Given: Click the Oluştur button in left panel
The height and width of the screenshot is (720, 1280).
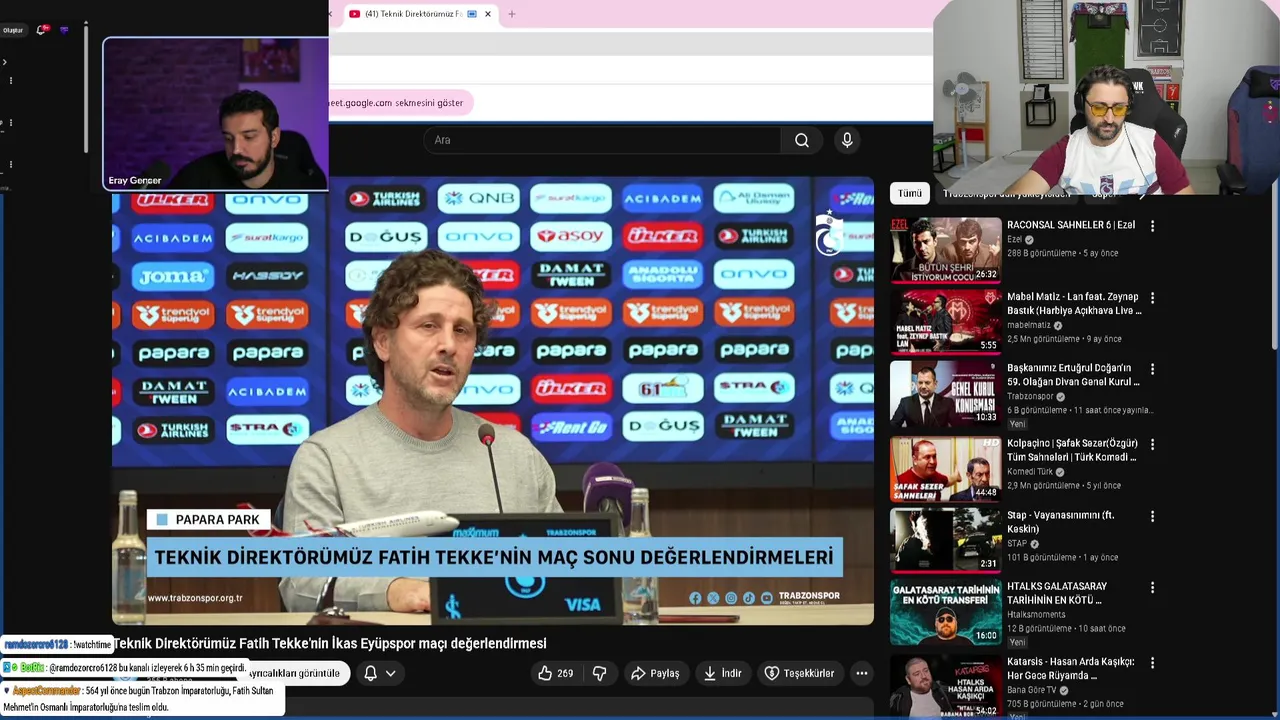Looking at the screenshot, I should 13,30.
